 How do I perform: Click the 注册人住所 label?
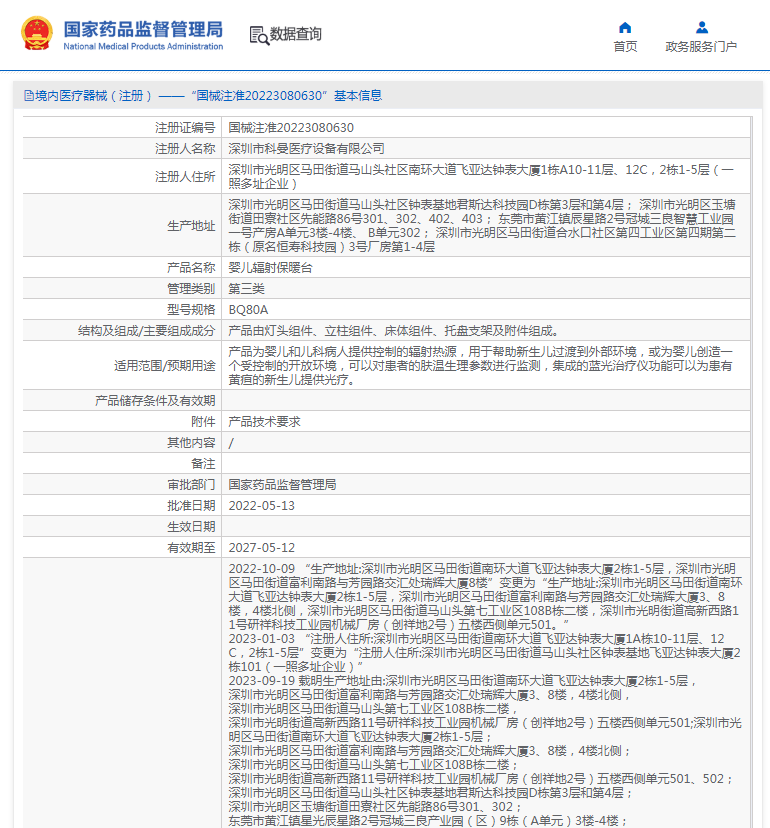point(185,177)
